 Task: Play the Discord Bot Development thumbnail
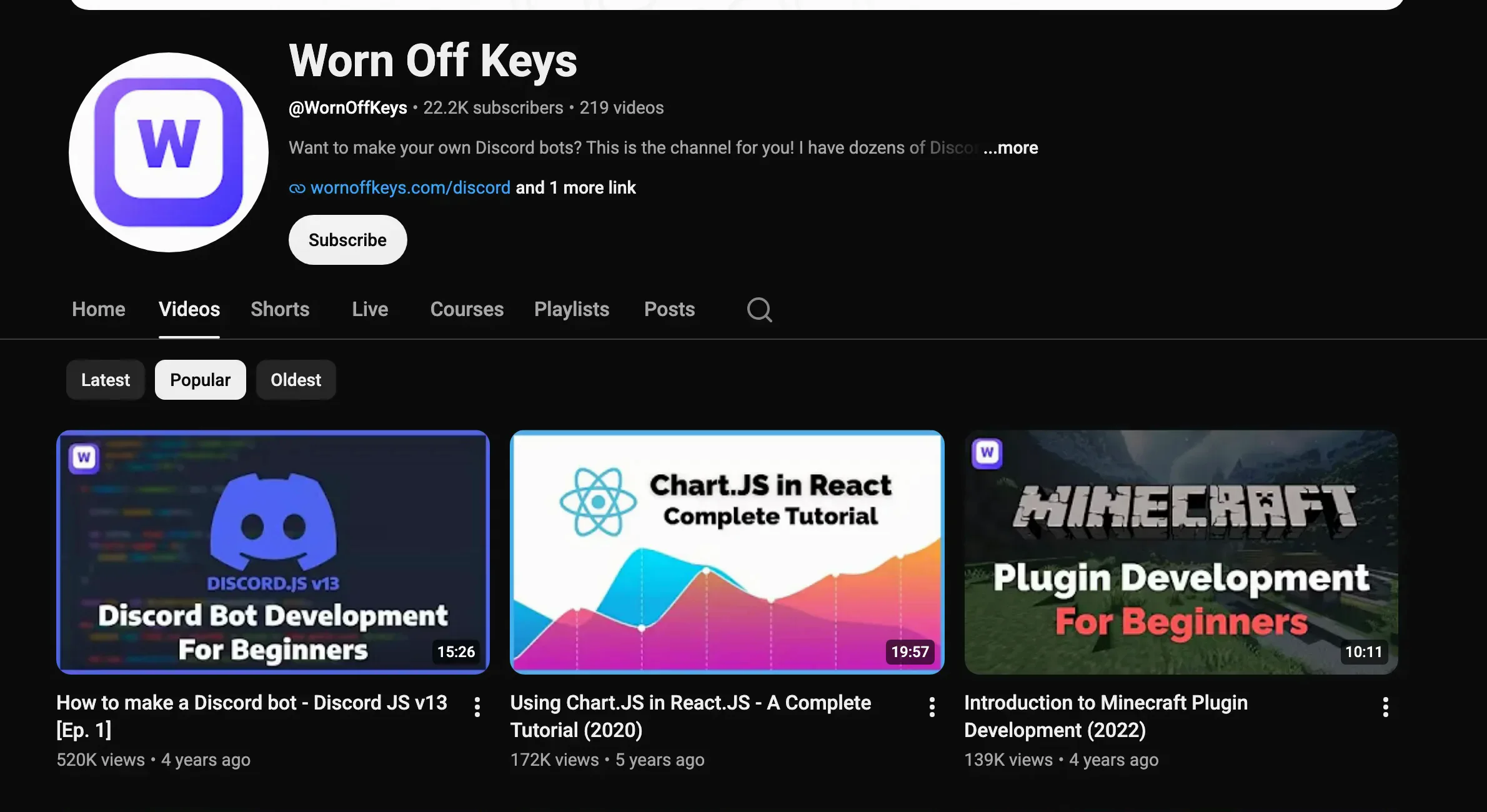coord(273,552)
